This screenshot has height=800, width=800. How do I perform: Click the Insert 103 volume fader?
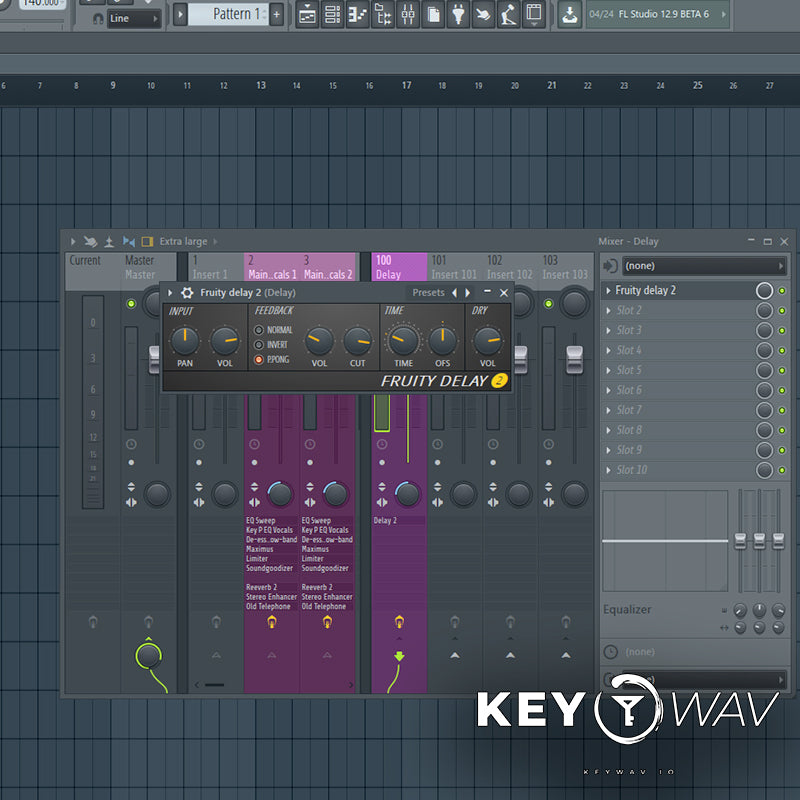pyautogui.click(x=574, y=357)
